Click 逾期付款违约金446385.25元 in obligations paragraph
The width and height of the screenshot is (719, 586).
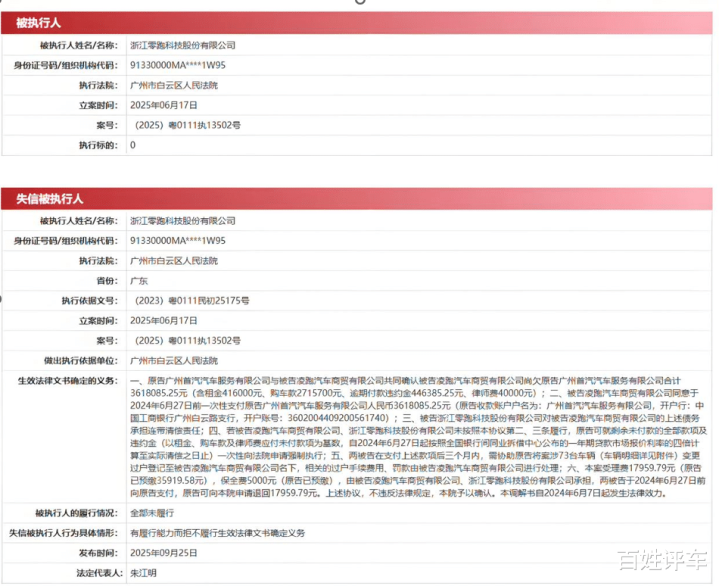click(x=406, y=393)
